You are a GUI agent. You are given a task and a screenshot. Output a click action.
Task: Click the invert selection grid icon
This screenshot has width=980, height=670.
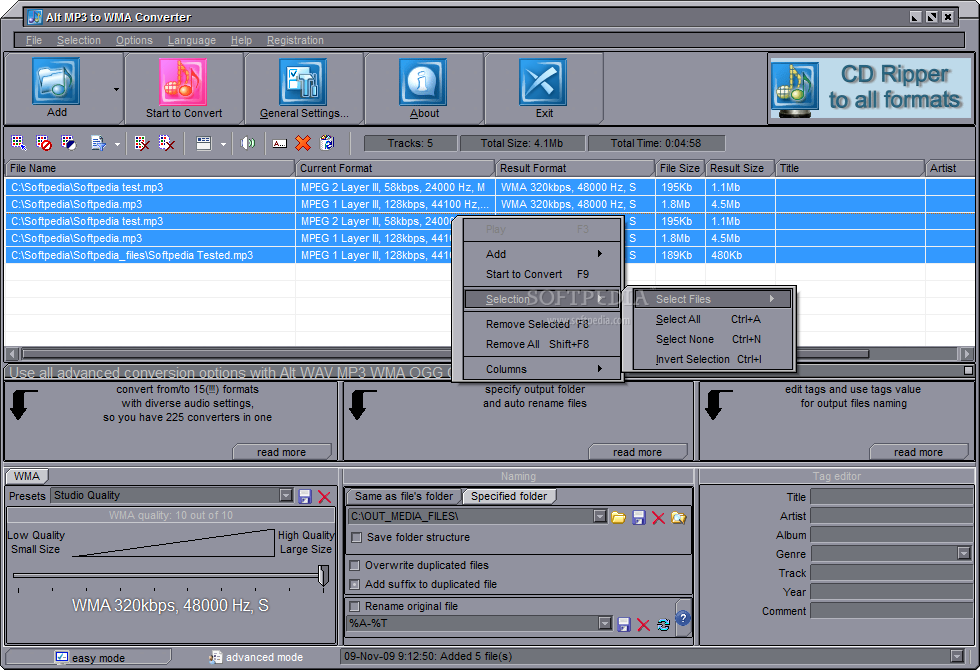click(x=69, y=143)
